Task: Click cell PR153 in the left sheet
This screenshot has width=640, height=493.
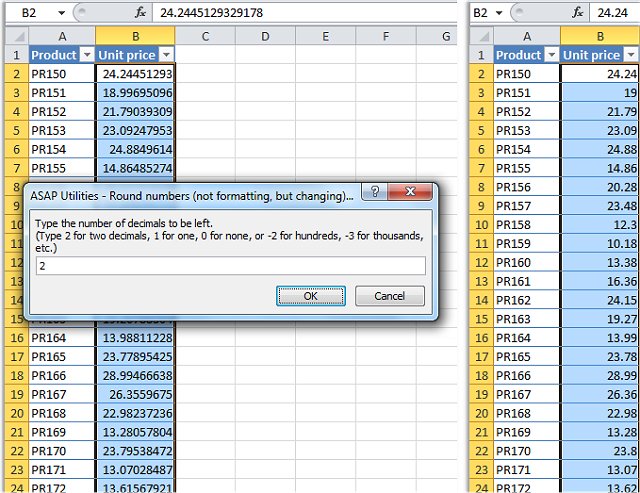Action: click(62, 131)
